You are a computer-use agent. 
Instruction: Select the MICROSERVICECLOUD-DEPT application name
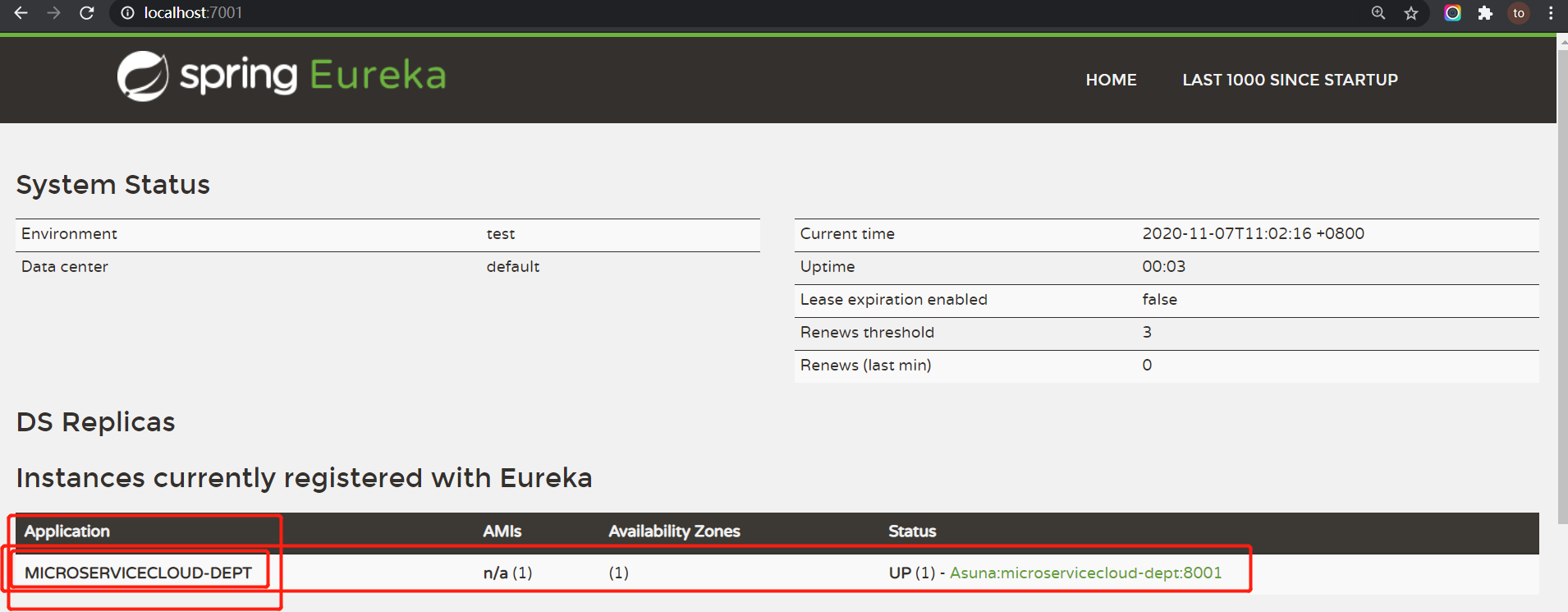click(x=138, y=573)
